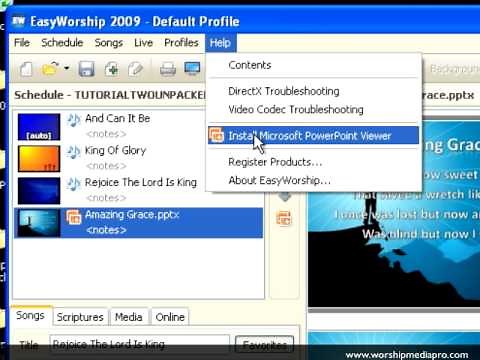Click notes under And Can It Be
Viewport: 480px width, 360px height.
106,134
